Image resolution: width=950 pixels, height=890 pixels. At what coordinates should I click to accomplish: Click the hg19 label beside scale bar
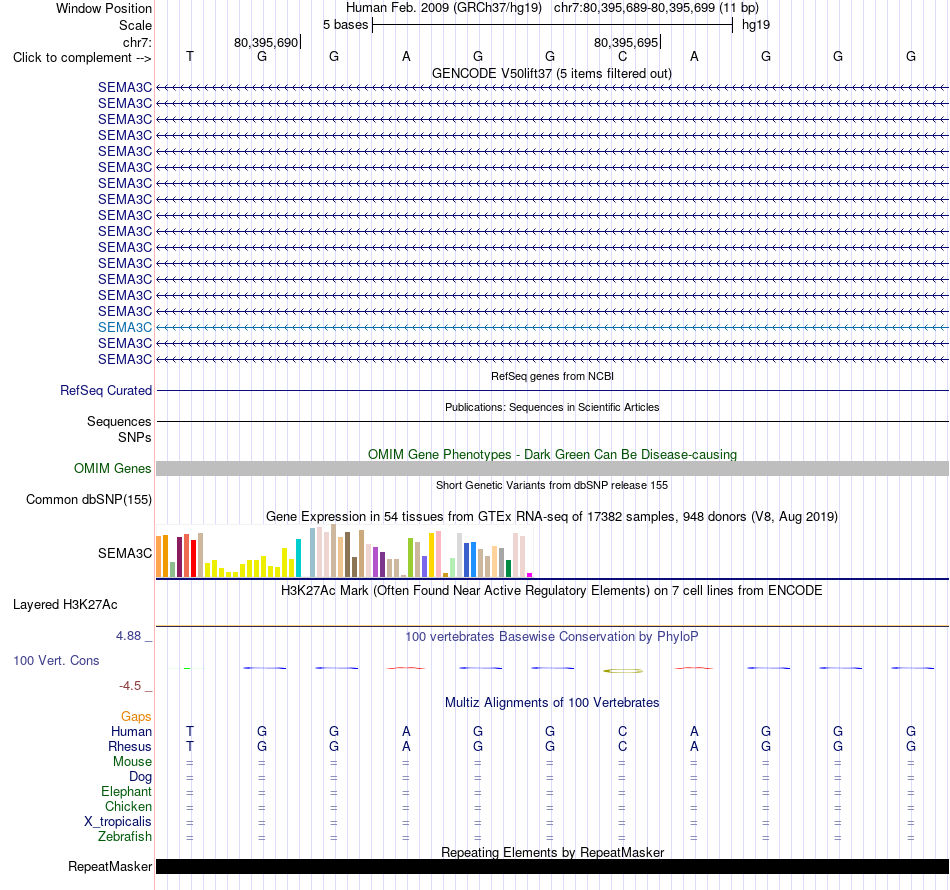756,25
